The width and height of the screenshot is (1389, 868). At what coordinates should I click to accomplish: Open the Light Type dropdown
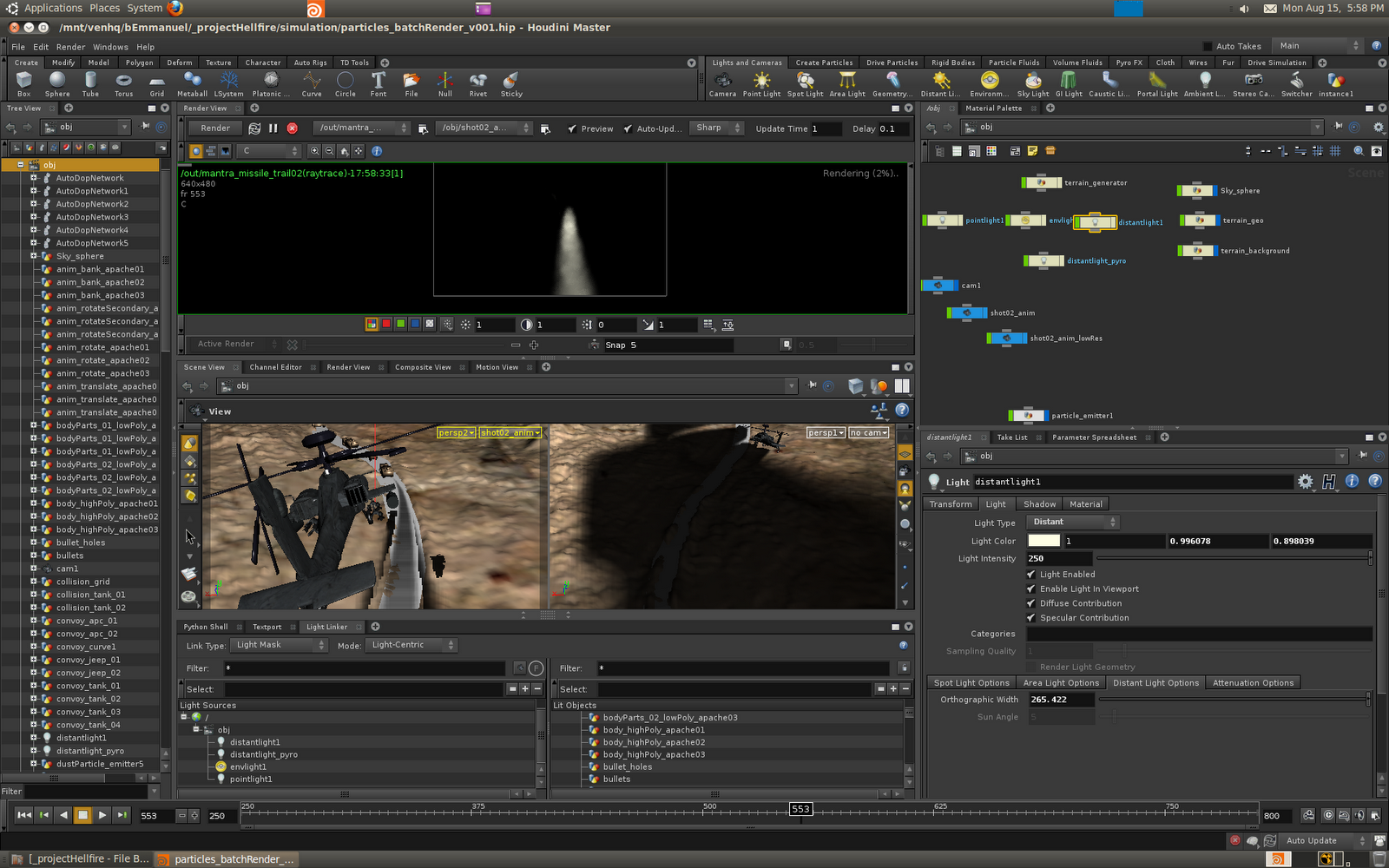pos(1073,523)
